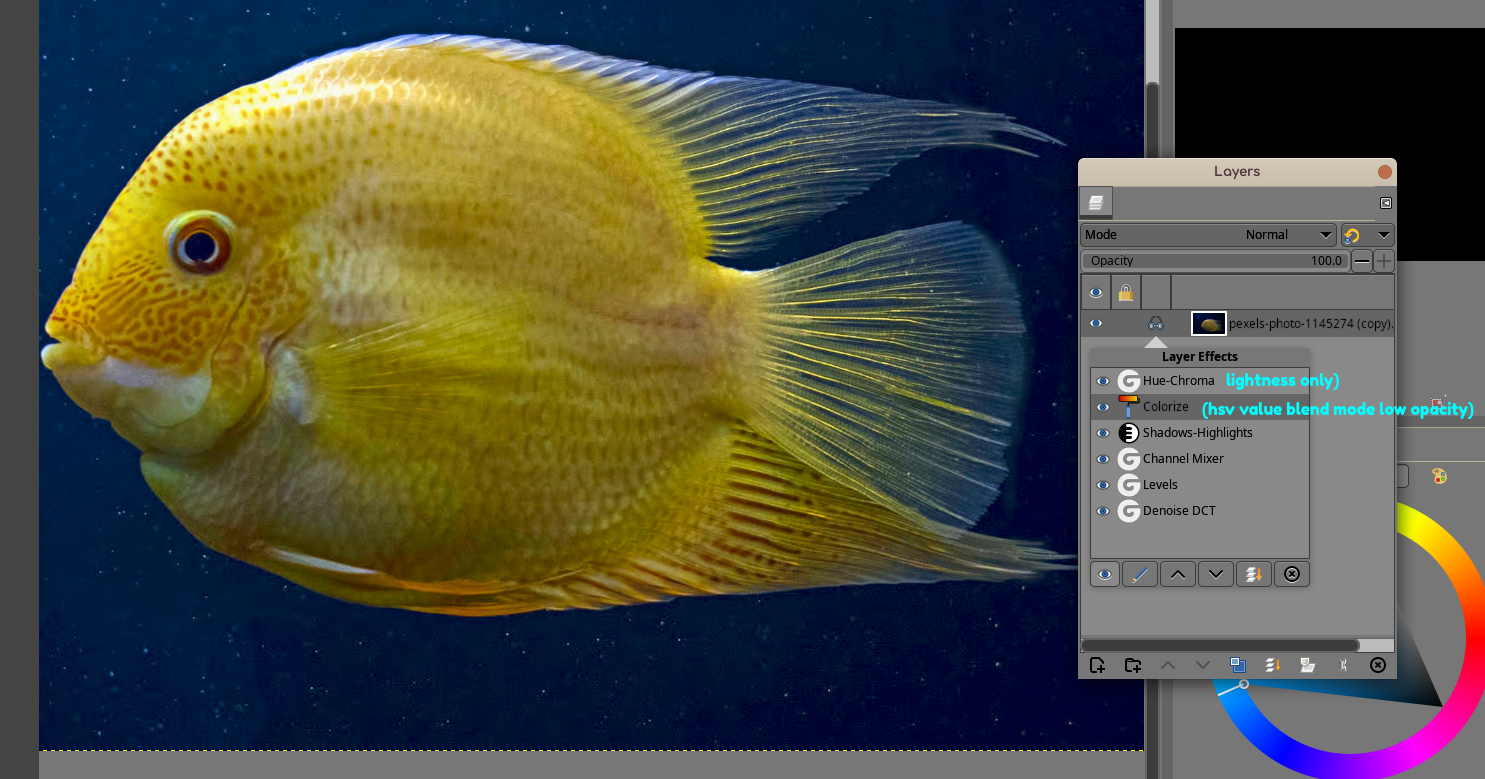This screenshot has width=1485, height=779.
Task: Toggle visibility of the Denoise DCT effect
Action: (1103, 511)
